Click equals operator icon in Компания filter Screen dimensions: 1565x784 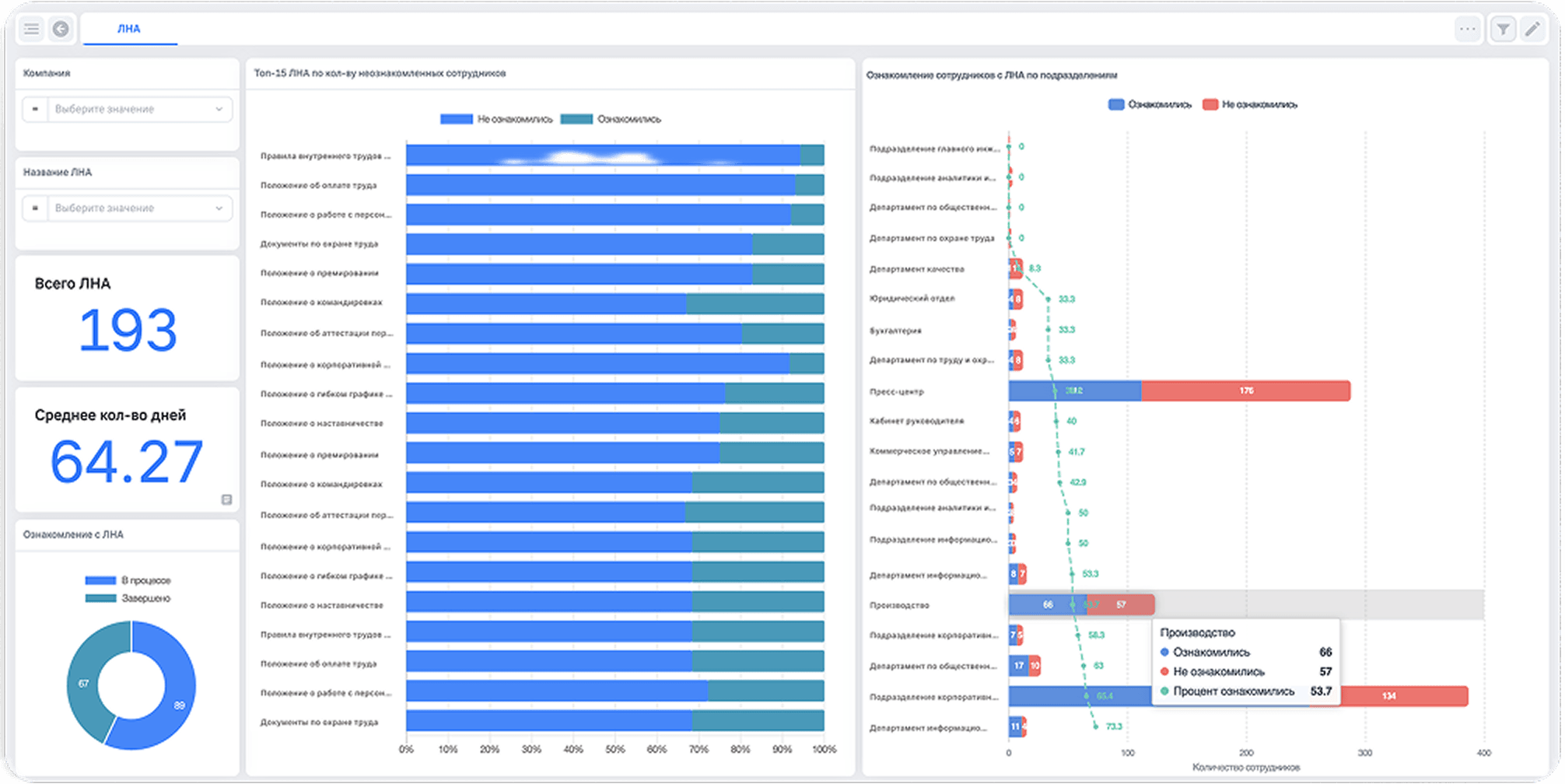[35, 109]
